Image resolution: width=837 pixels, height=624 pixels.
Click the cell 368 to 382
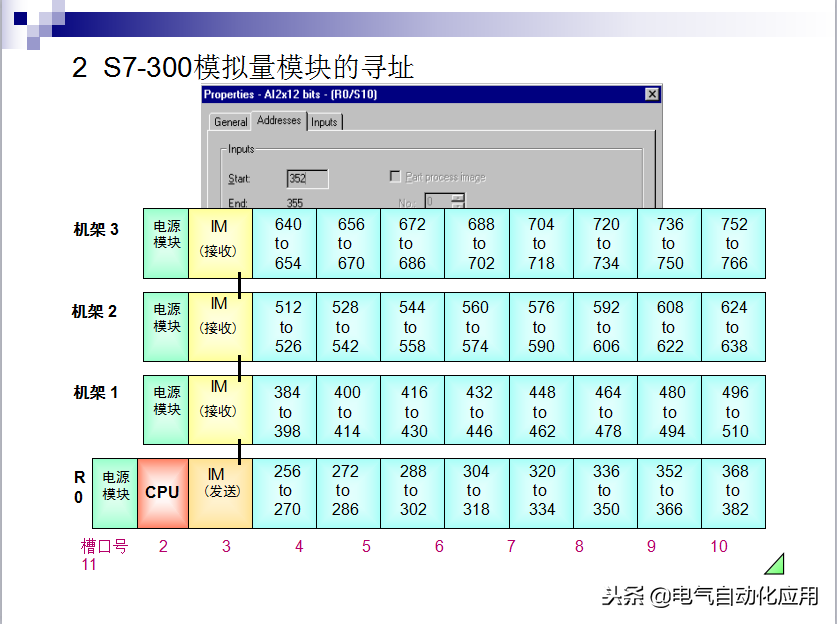(x=734, y=493)
